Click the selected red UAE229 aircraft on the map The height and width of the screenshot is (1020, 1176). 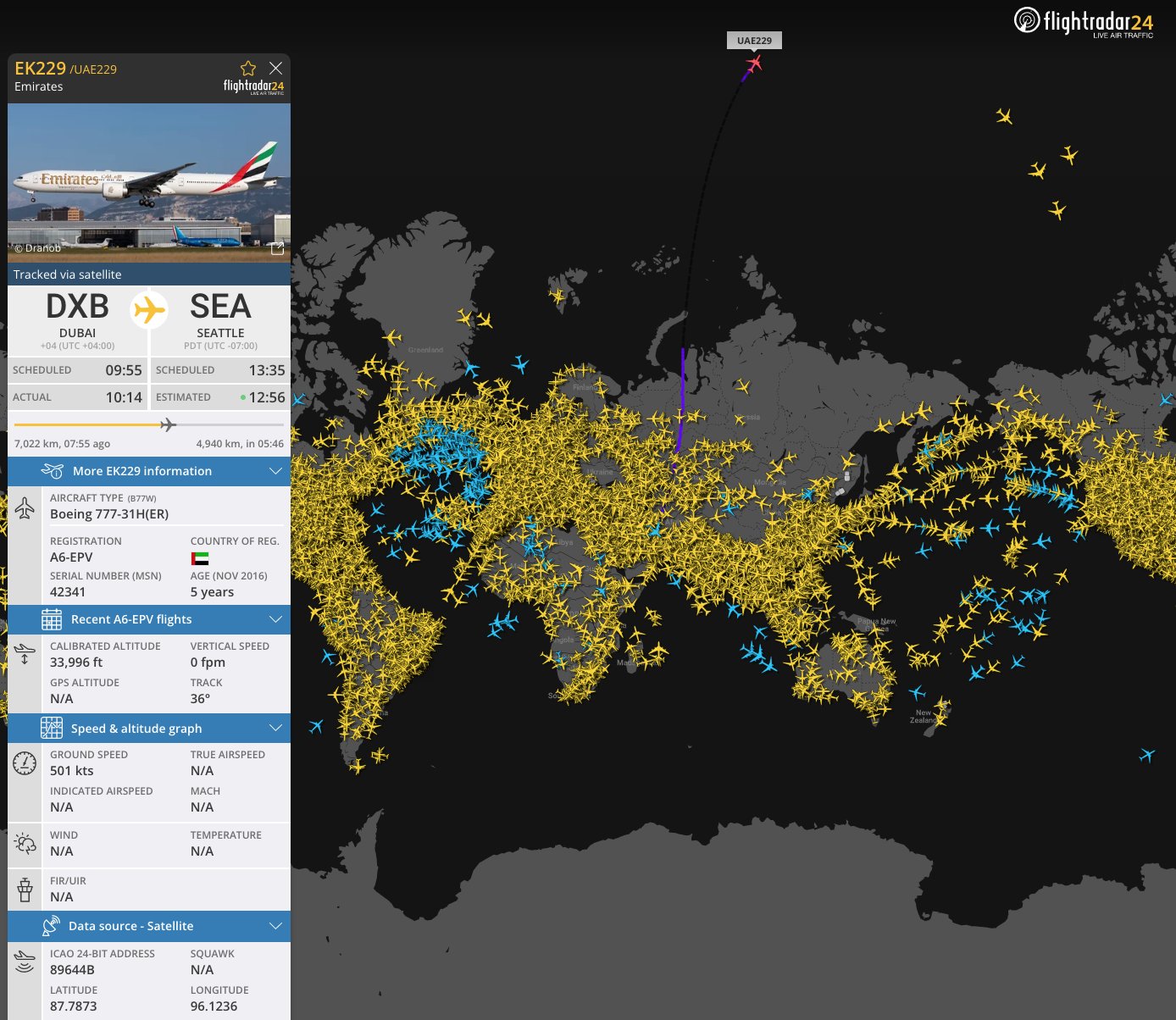click(x=753, y=64)
